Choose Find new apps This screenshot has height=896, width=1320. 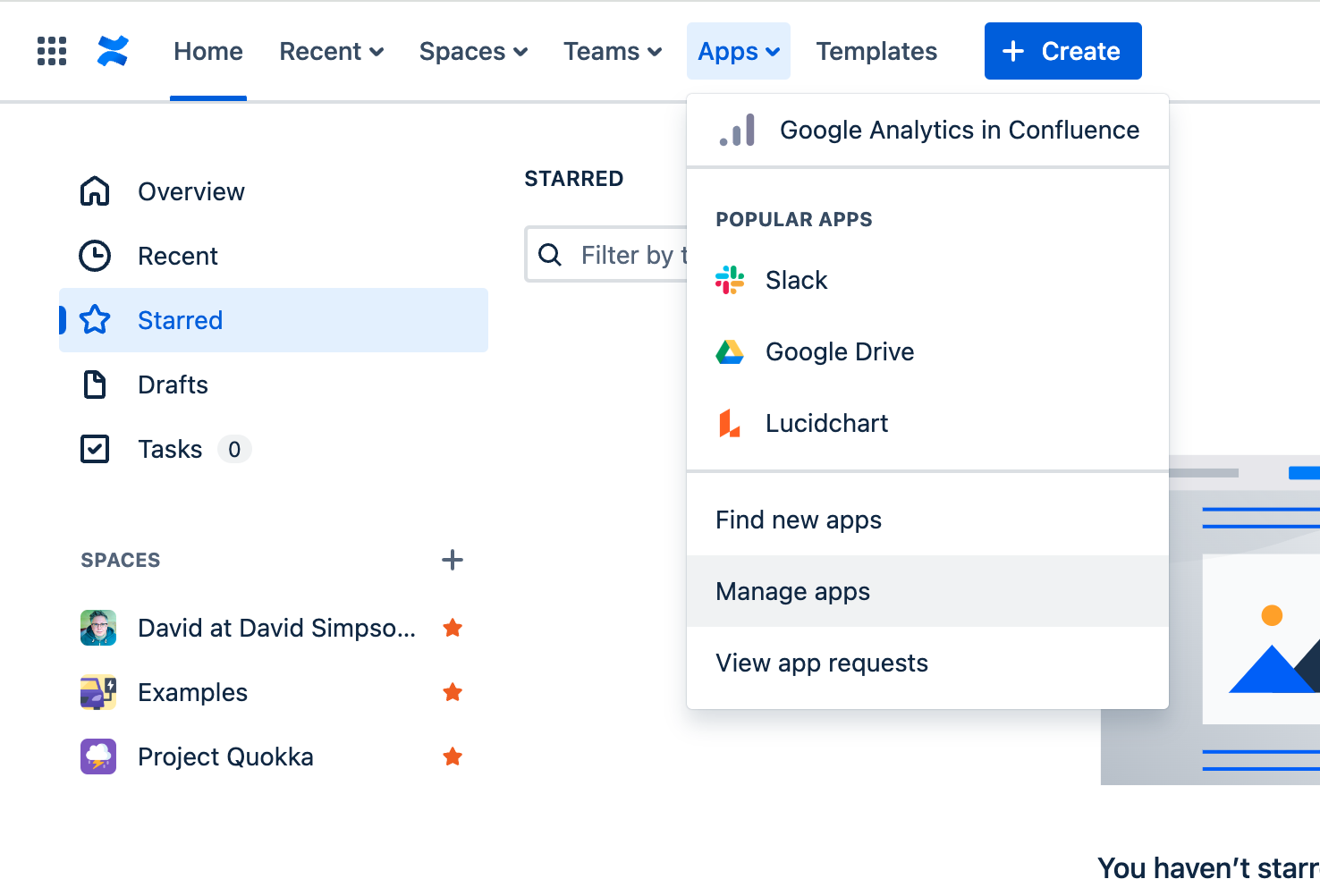(x=927, y=520)
